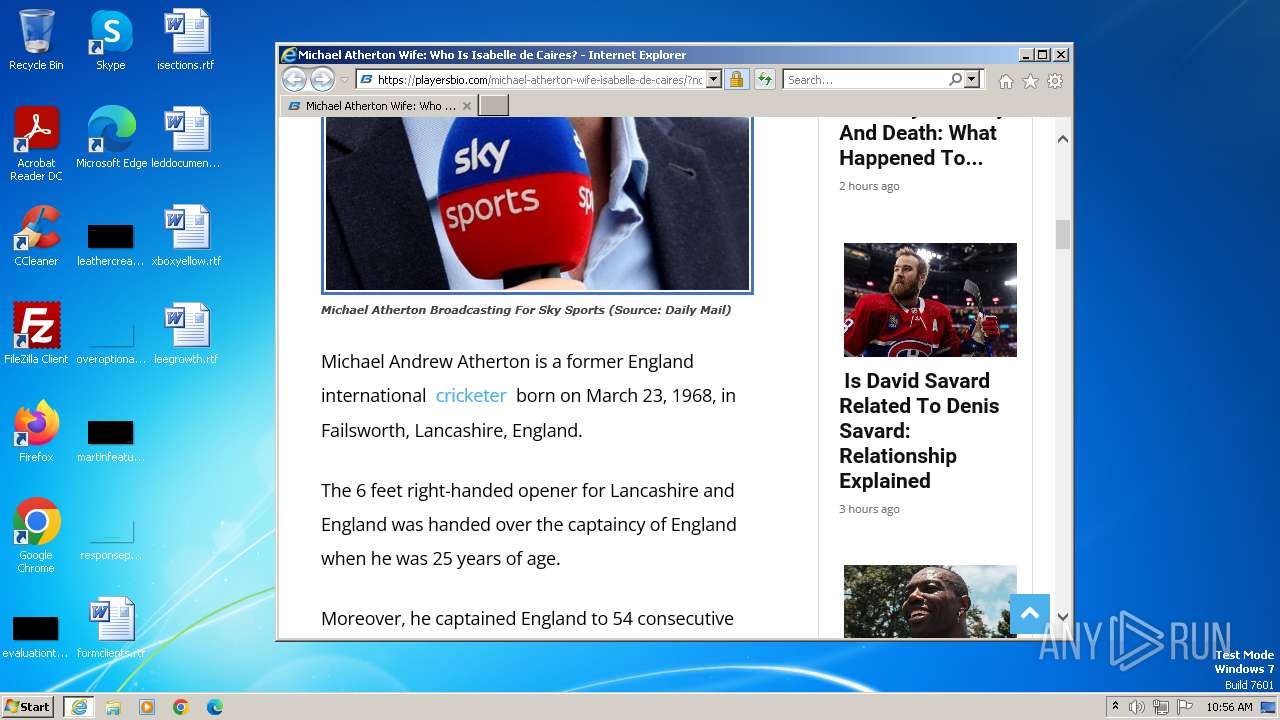Image resolution: width=1280 pixels, height=720 pixels.
Task: Open media player from taskbar
Action: click(147, 707)
